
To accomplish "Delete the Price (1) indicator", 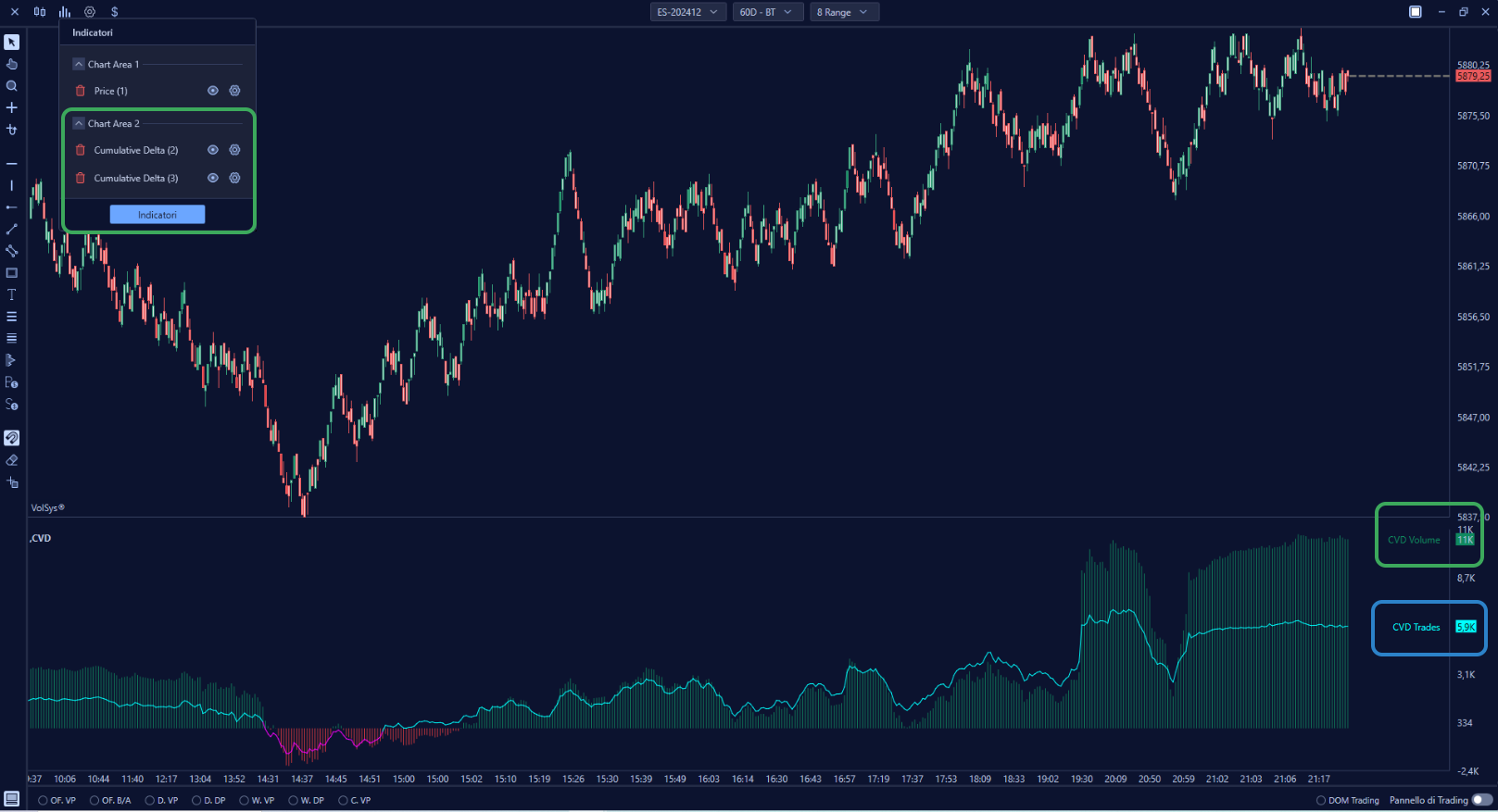I will click(x=81, y=91).
